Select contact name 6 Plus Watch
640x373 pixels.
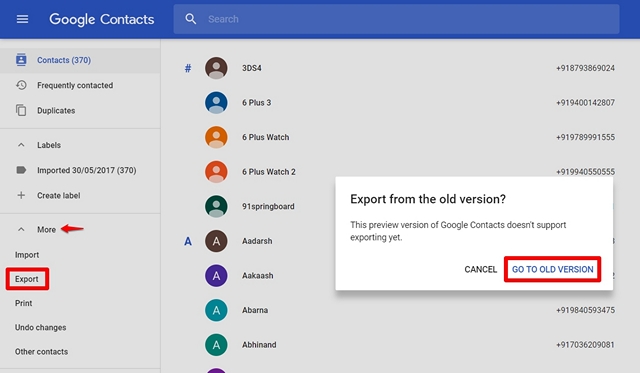pos(265,138)
